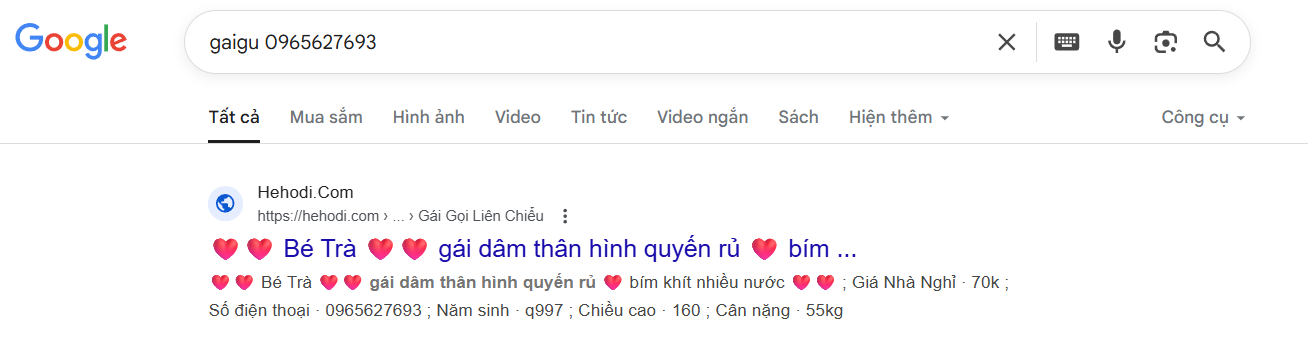1308x364 pixels.
Task: Open the blue result title link
Action: (534, 249)
